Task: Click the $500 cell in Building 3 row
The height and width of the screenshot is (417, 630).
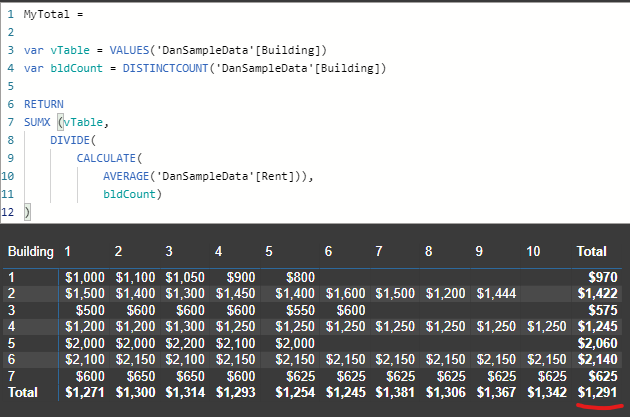Action: click(x=90, y=310)
